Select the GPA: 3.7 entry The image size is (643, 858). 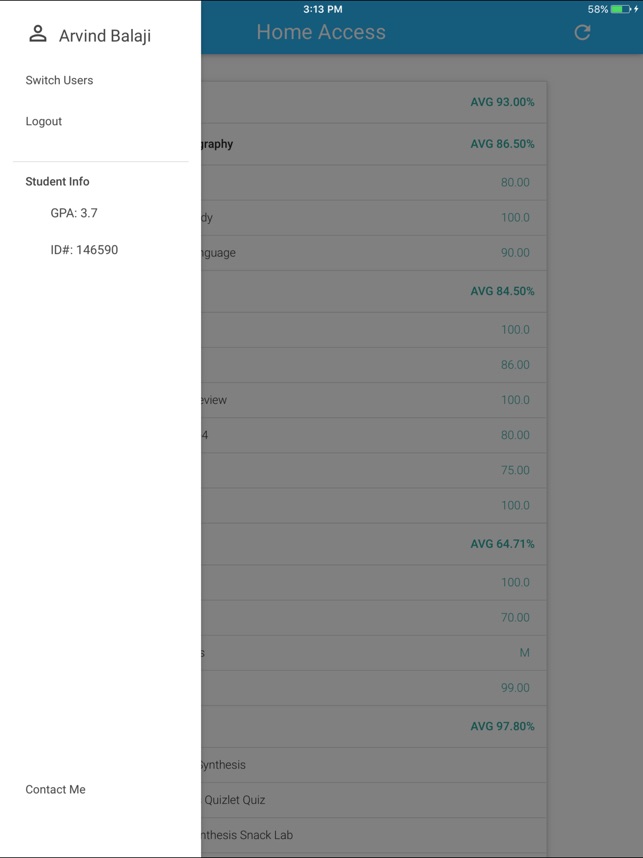pos(74,213)
